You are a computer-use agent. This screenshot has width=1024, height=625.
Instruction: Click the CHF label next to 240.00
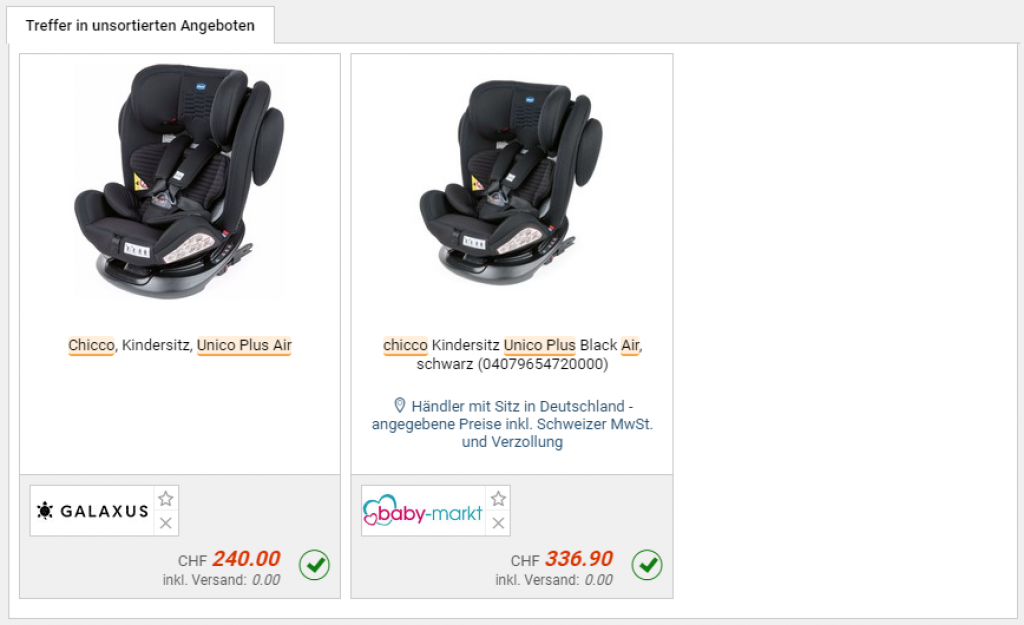coord(192,561)
